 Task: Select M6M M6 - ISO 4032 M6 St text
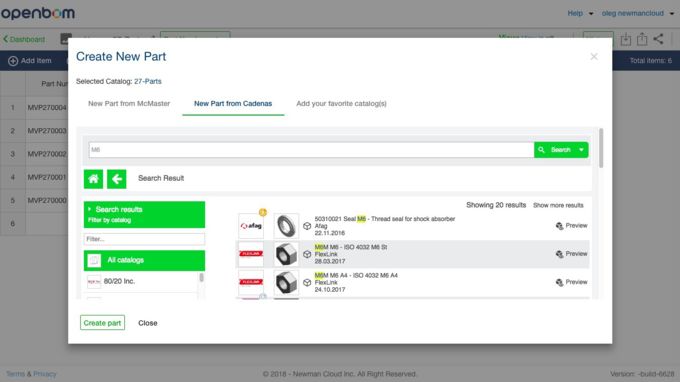[x=351, y=247]
